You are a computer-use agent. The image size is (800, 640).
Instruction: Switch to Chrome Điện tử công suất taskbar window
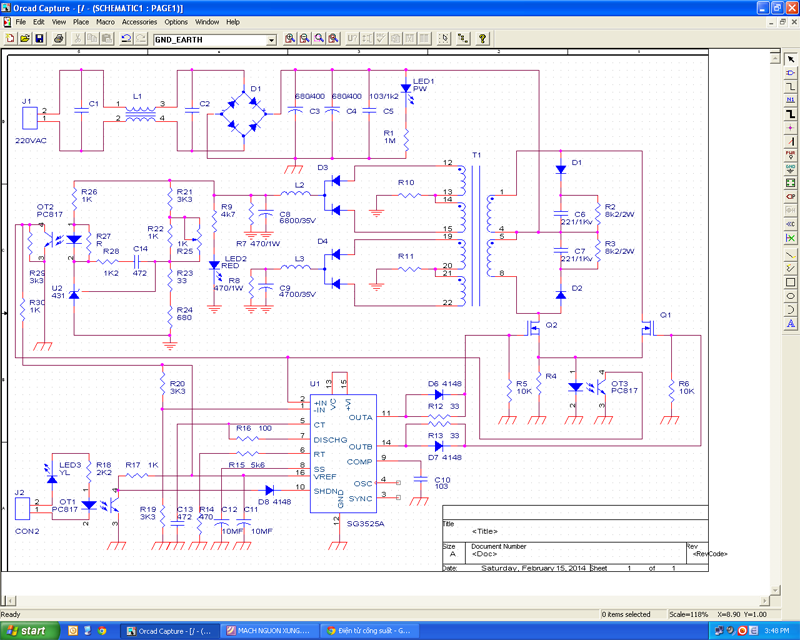(370, 631)
